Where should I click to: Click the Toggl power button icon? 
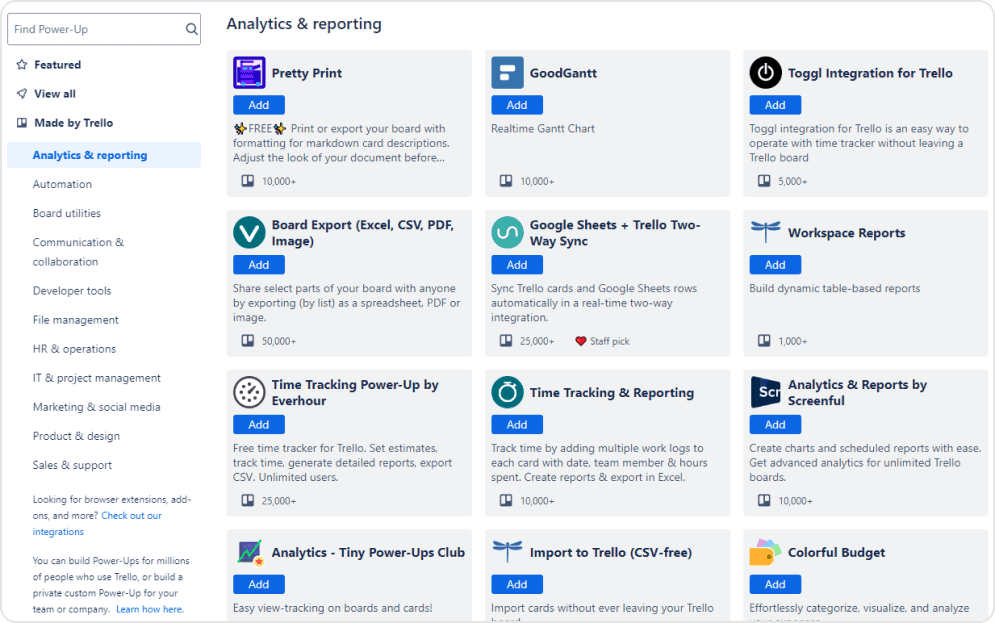[x=765, y=73]
